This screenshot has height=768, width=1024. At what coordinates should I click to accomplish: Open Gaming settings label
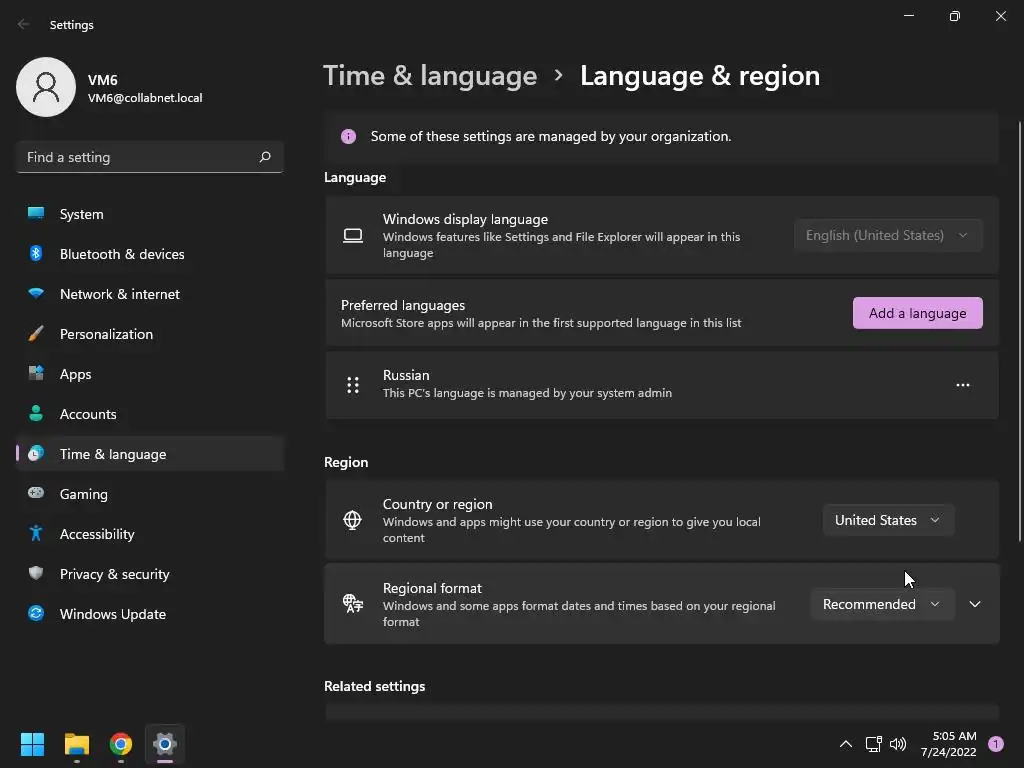click(x=84, y=494)
